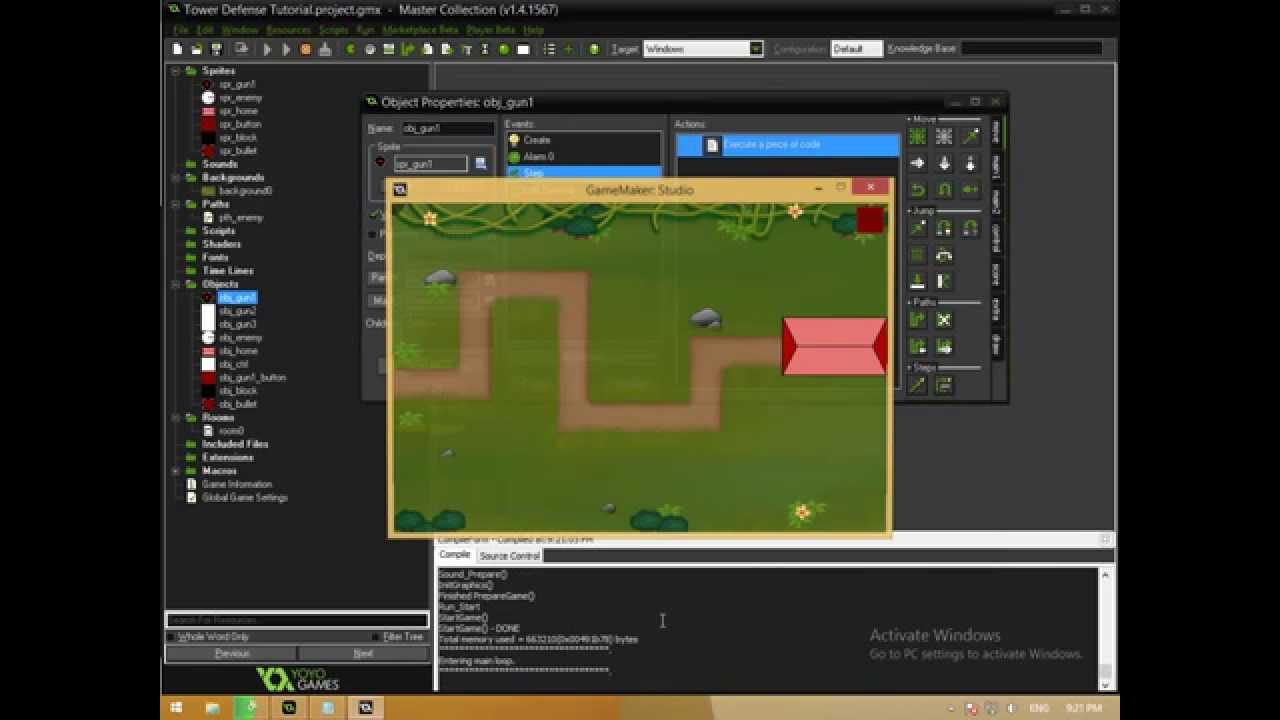Click the dark red gun button in game
Viewport: 1280px width, 720px height.
tap(869, 220)
